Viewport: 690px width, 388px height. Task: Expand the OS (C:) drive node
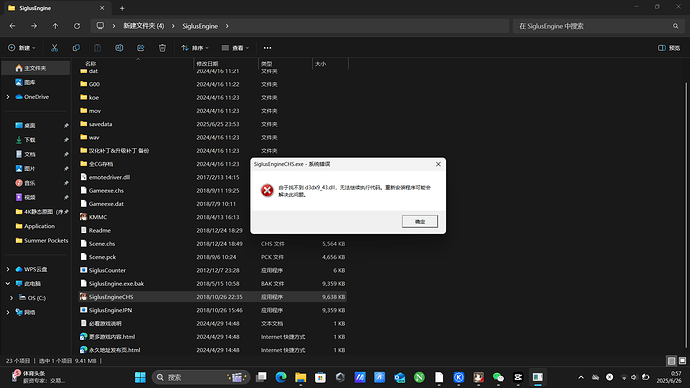[x=11, y=298]
